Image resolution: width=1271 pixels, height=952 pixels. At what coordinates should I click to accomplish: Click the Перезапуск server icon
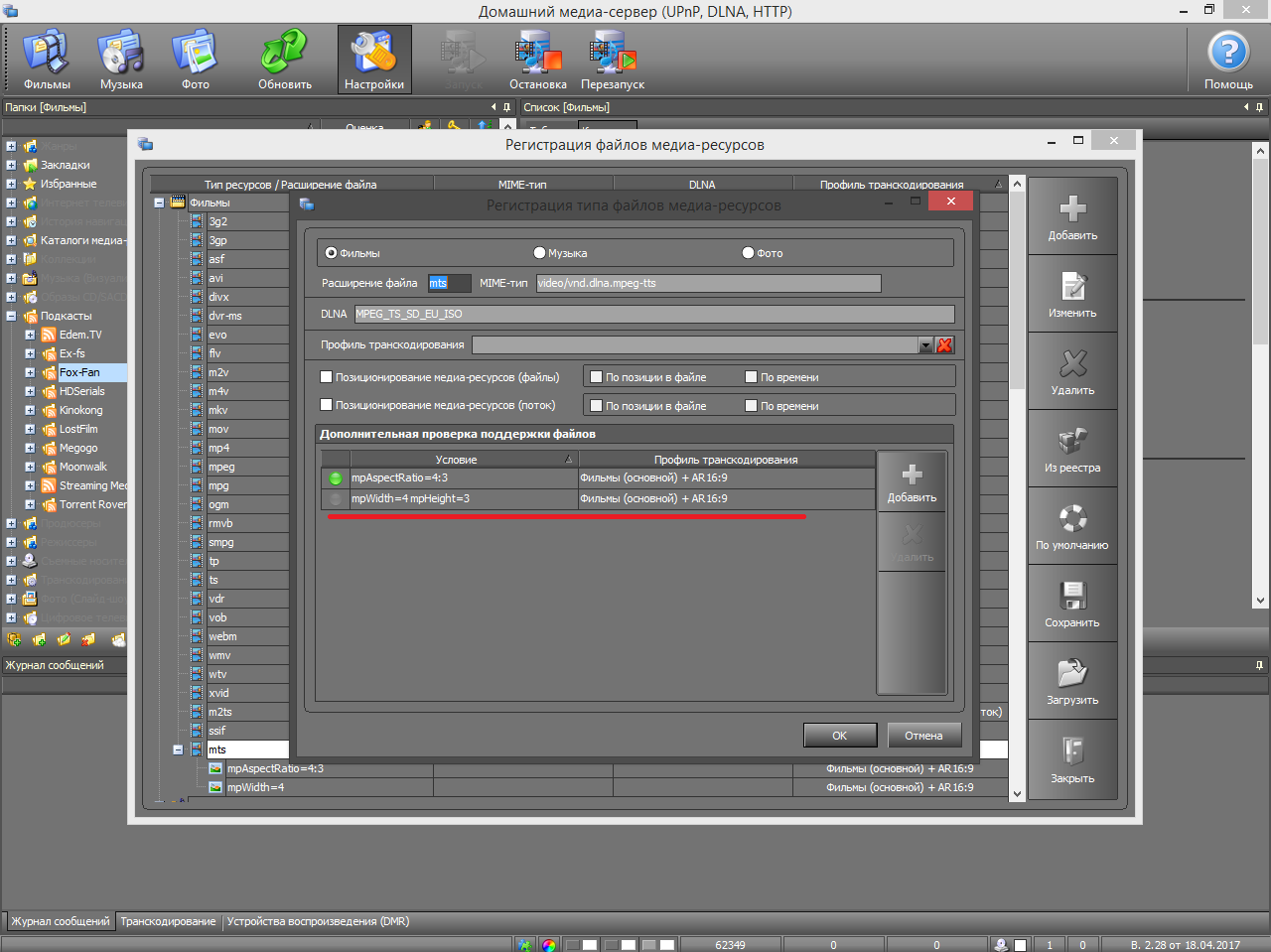coord(613,60)
